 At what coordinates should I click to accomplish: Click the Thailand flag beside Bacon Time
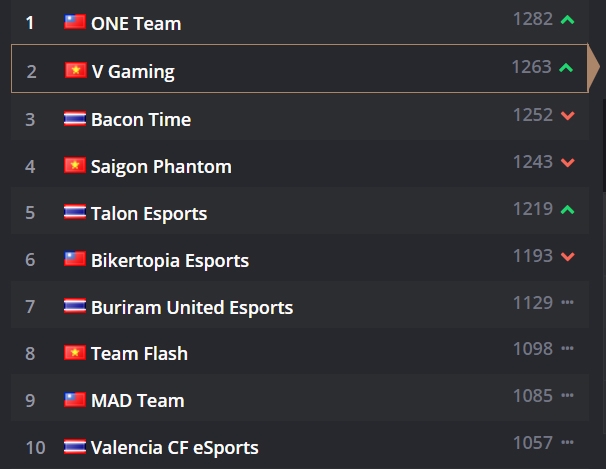pos(75,118)
